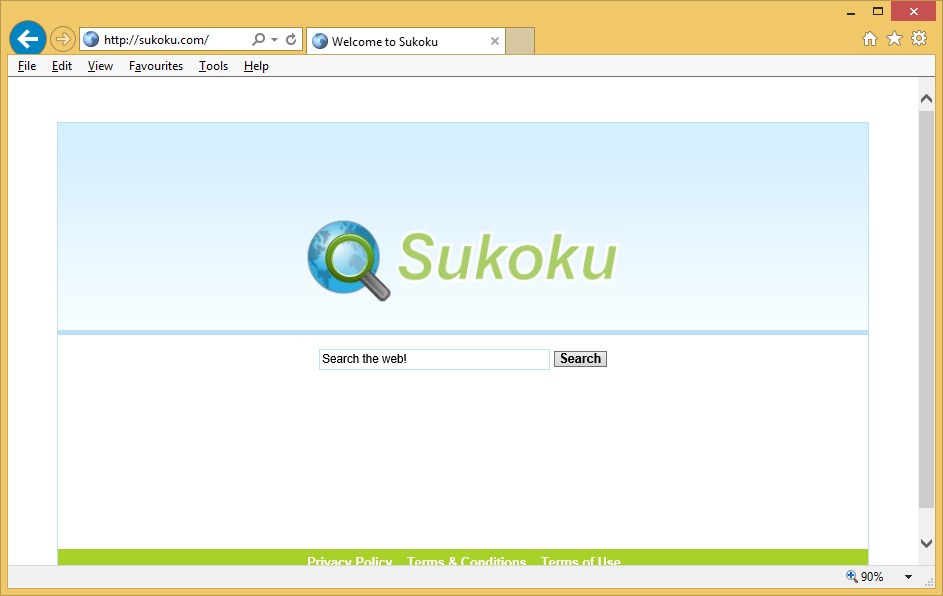Click the vertical scrollbar thumb
943x596 pixels.
point(926,309)
